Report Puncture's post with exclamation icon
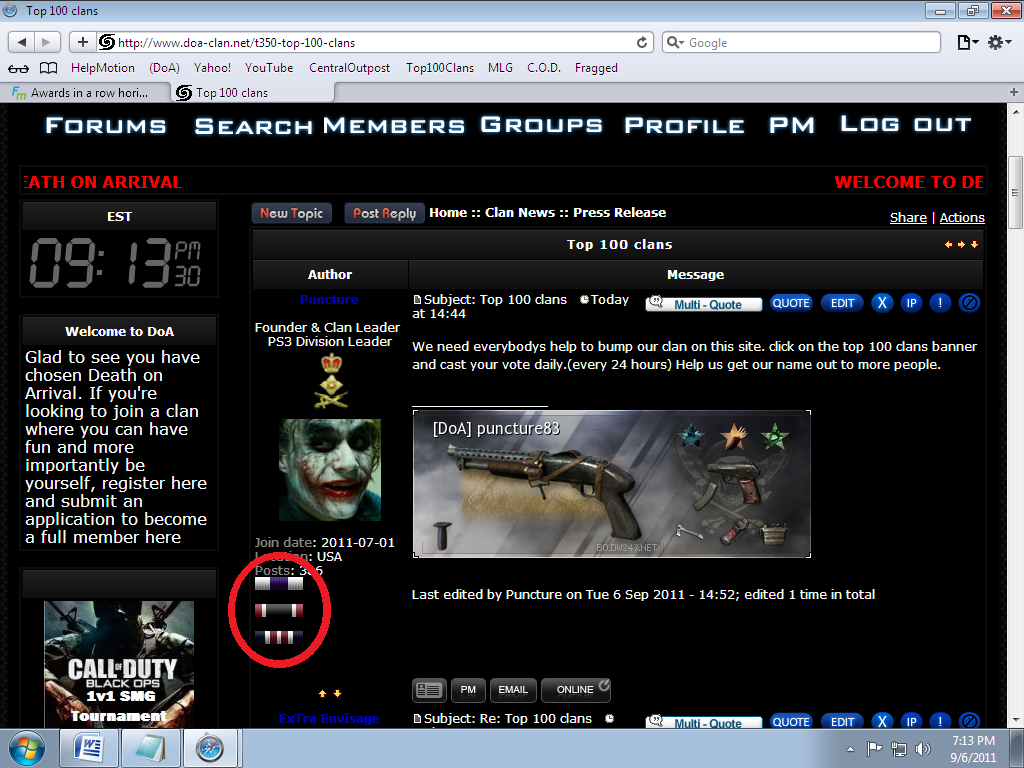This screenshot has width=1024, height=768. (x=940, y=303)
